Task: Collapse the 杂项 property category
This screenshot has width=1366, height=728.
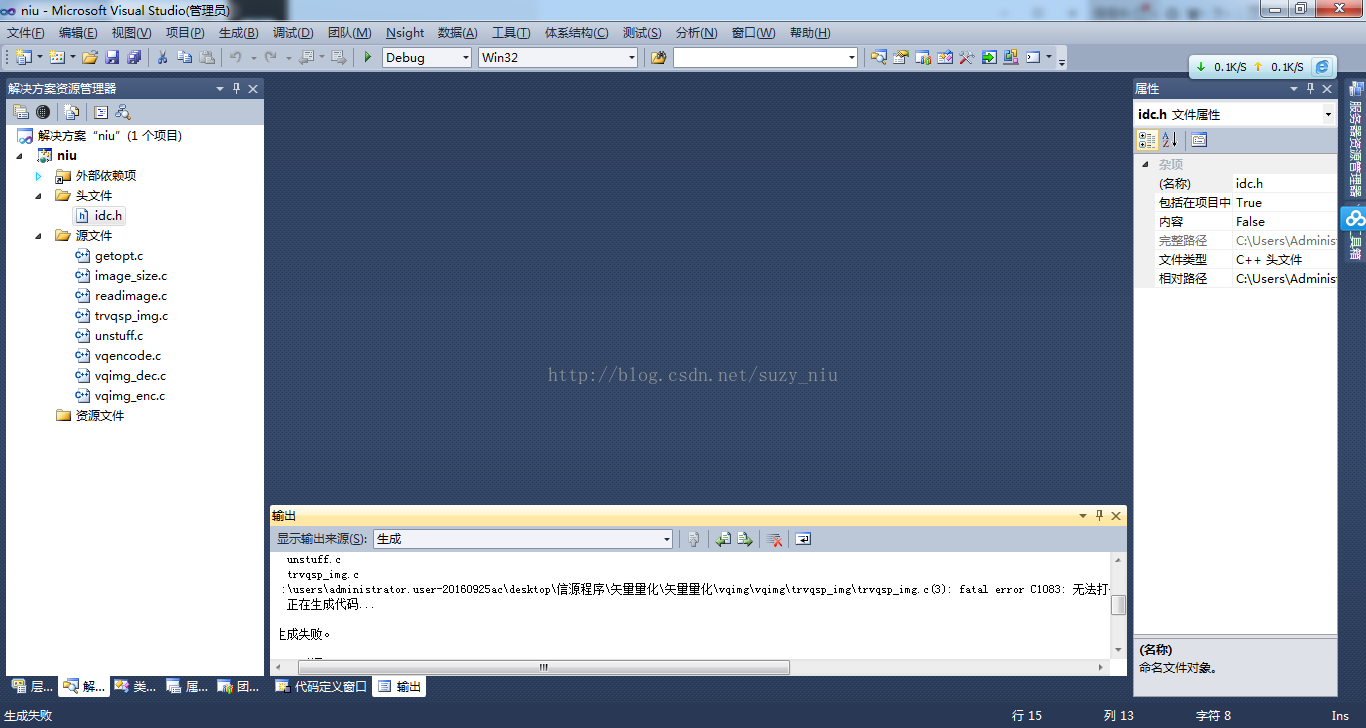Action: 1145,164
